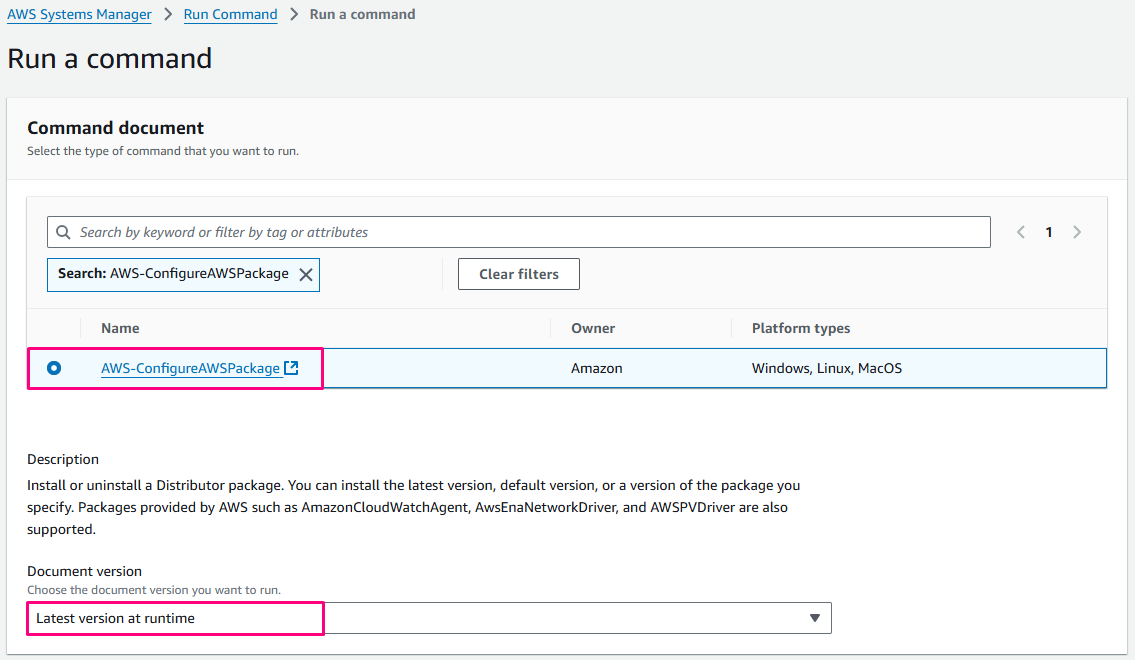Screen dimensions: 1135x660
Task: Open the Run Command breadcrumb link
Action: coord(231,15)
